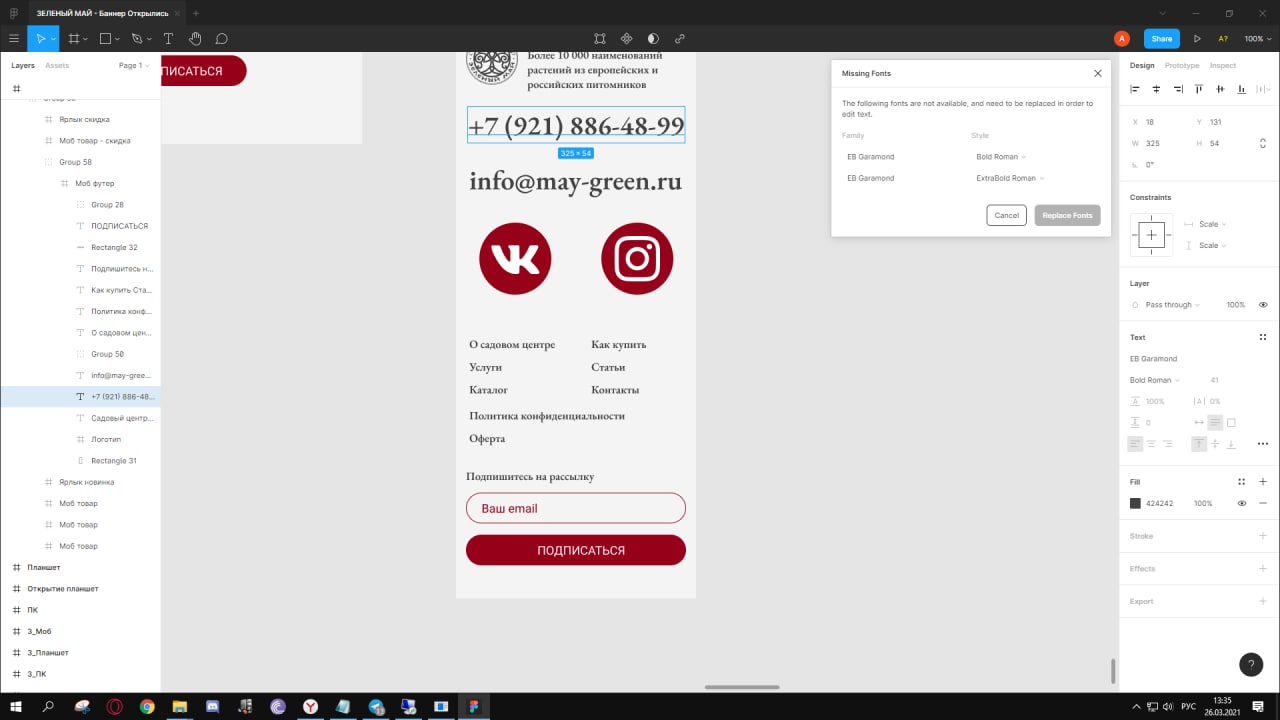Click the Present play icon
Viewport: 1280px width, 720px height.
pyautogui.click(x=1197, y=39)
